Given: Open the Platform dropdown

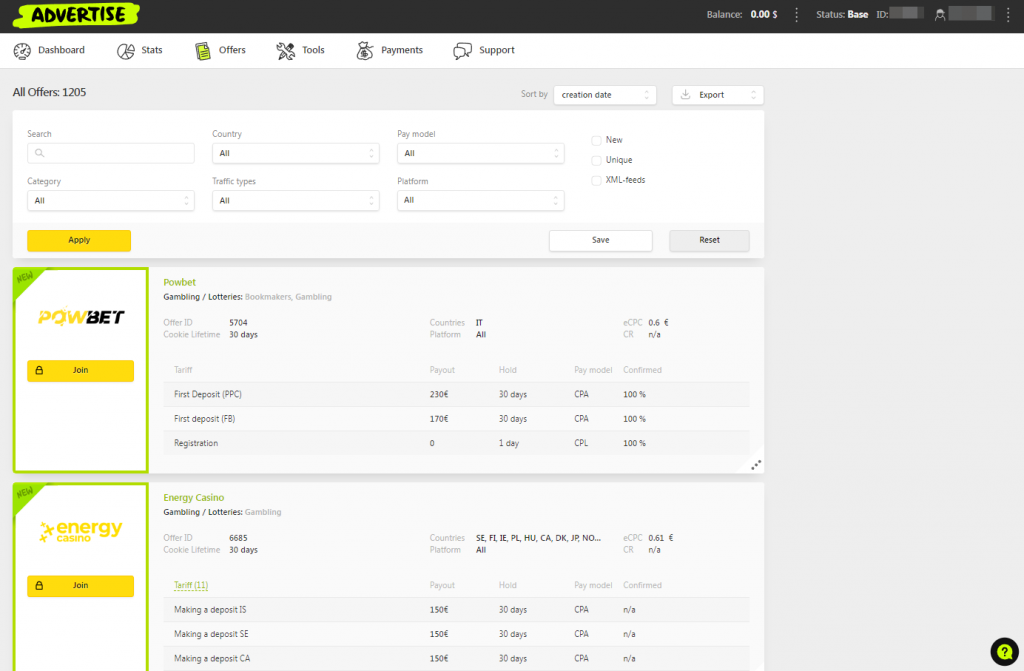Looking at the screenshot, I should point(481,201).
